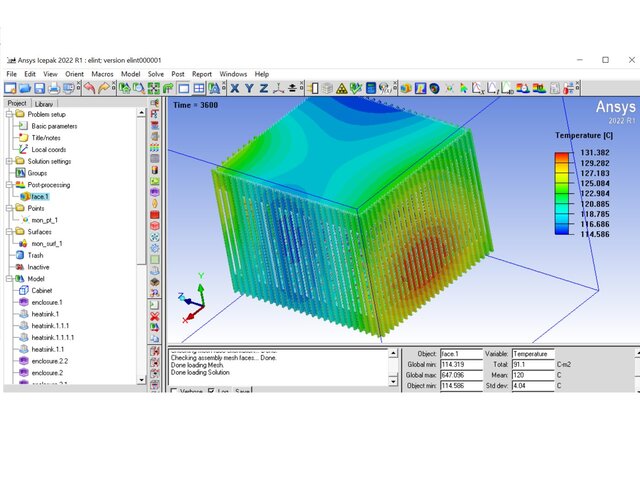Click the Isosurface post-processing icon
Image resolution: width=640 pixels, height=495 pixels.
(x=434, y=88)
